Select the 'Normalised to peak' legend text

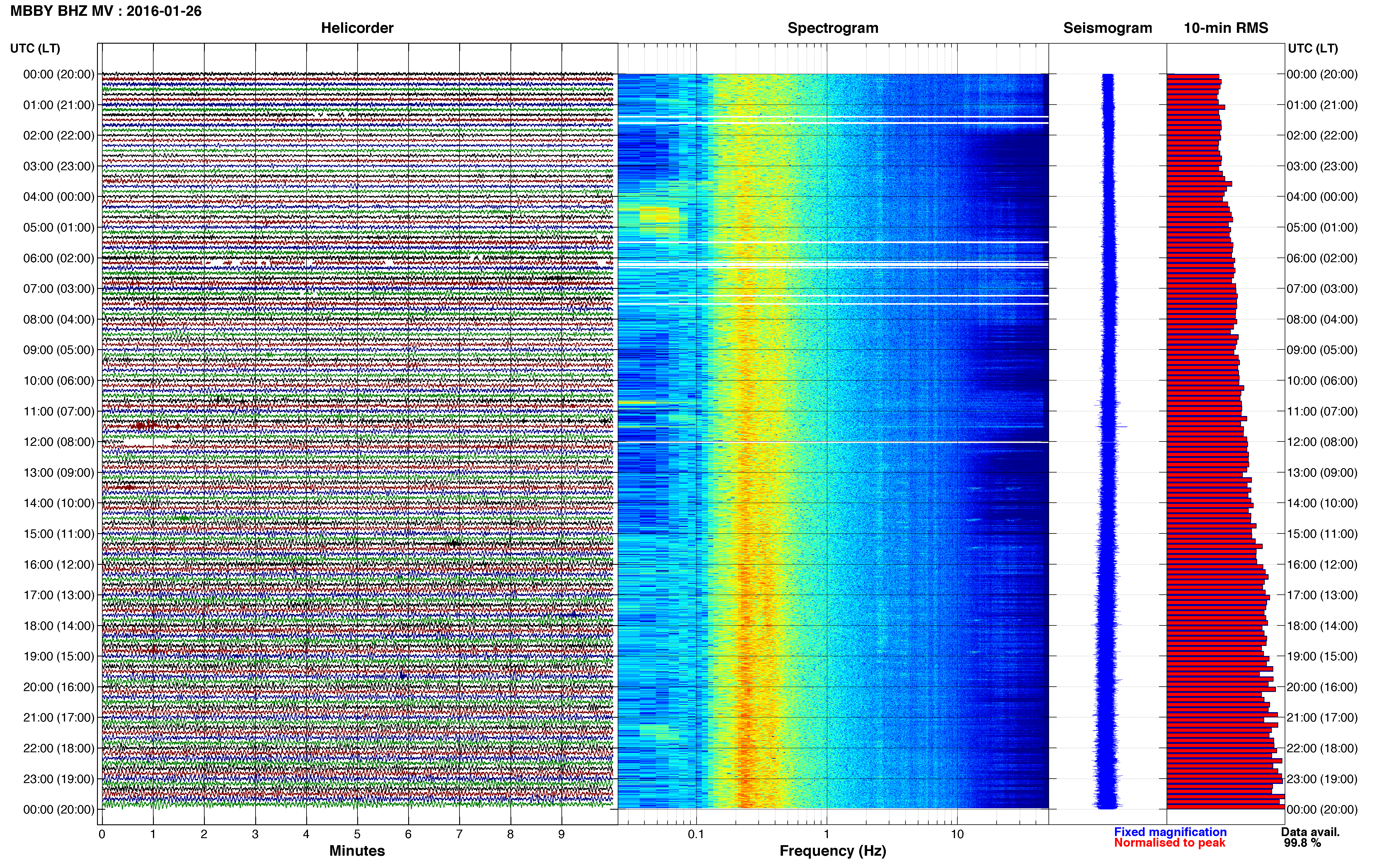pos(1170,843)
